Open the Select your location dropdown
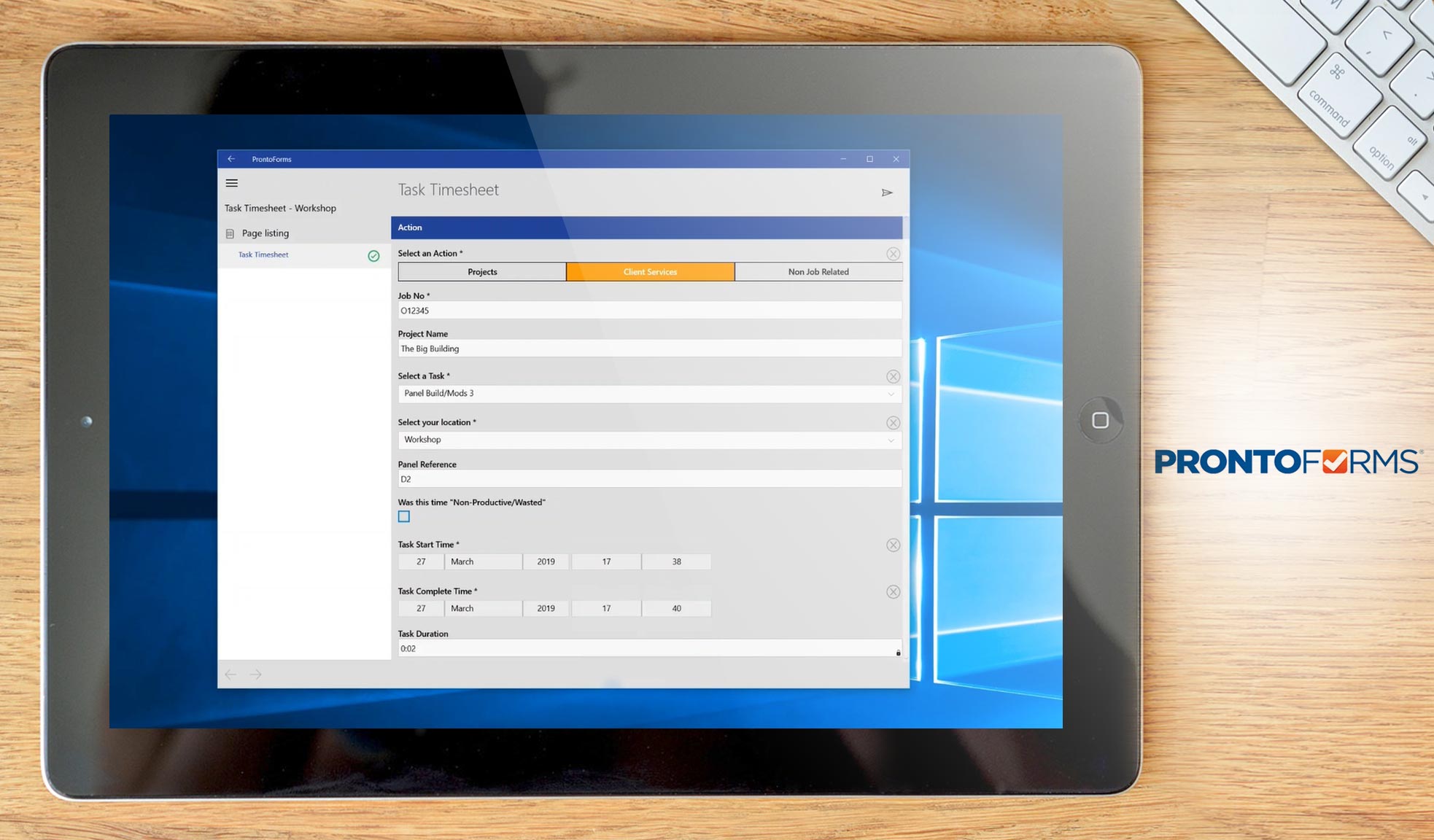The image size is (1434, 840). (891, 440)
